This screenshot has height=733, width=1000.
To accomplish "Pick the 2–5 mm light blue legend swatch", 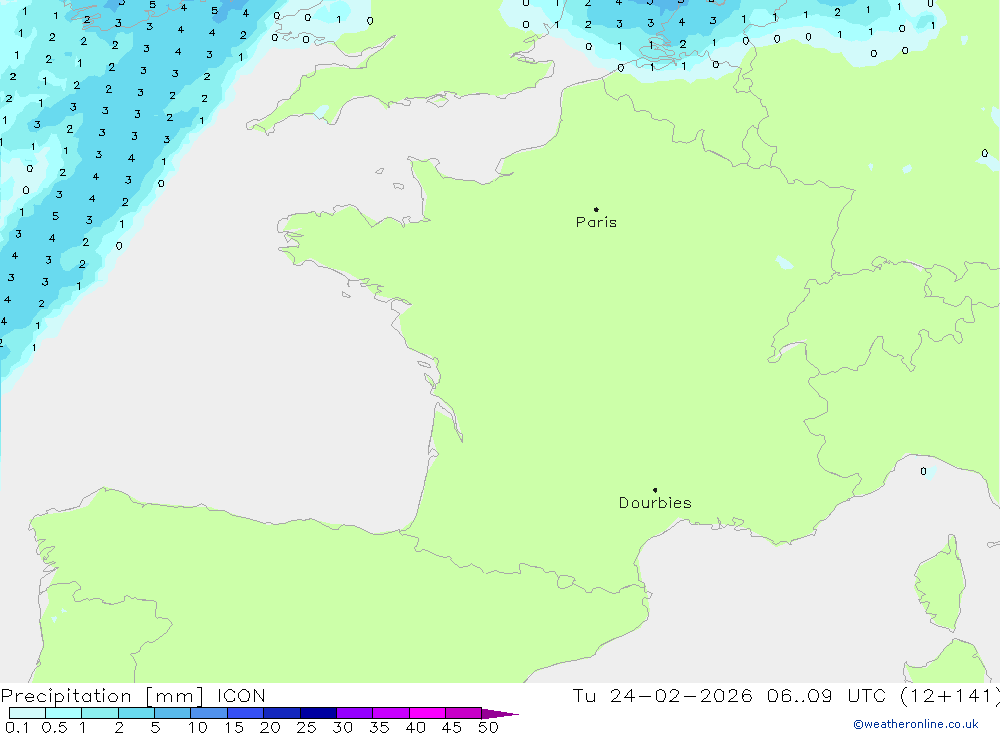I will point(136,713).
